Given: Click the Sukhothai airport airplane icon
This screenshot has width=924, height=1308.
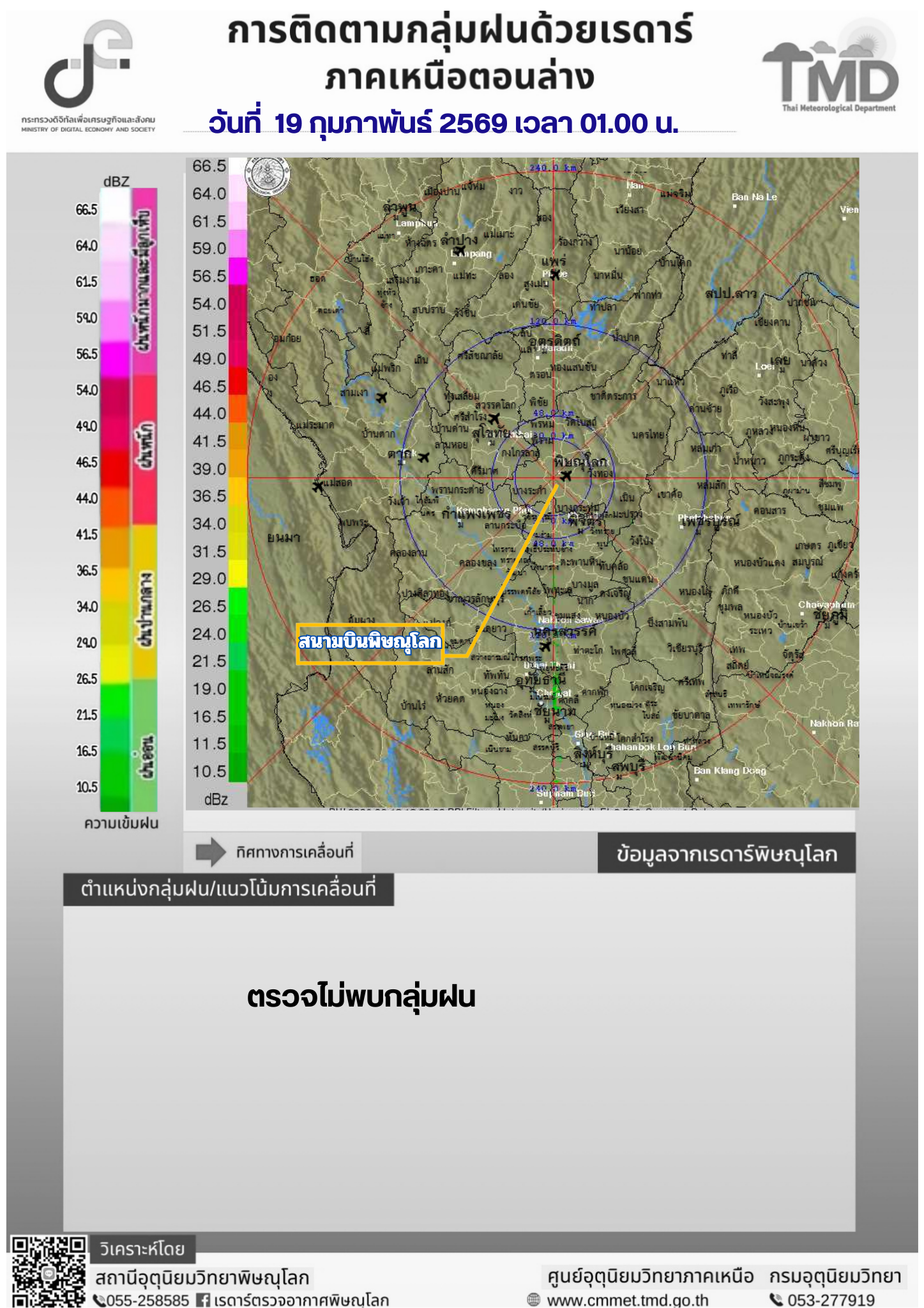Looking at the screenshot, I should pos(494,419).
